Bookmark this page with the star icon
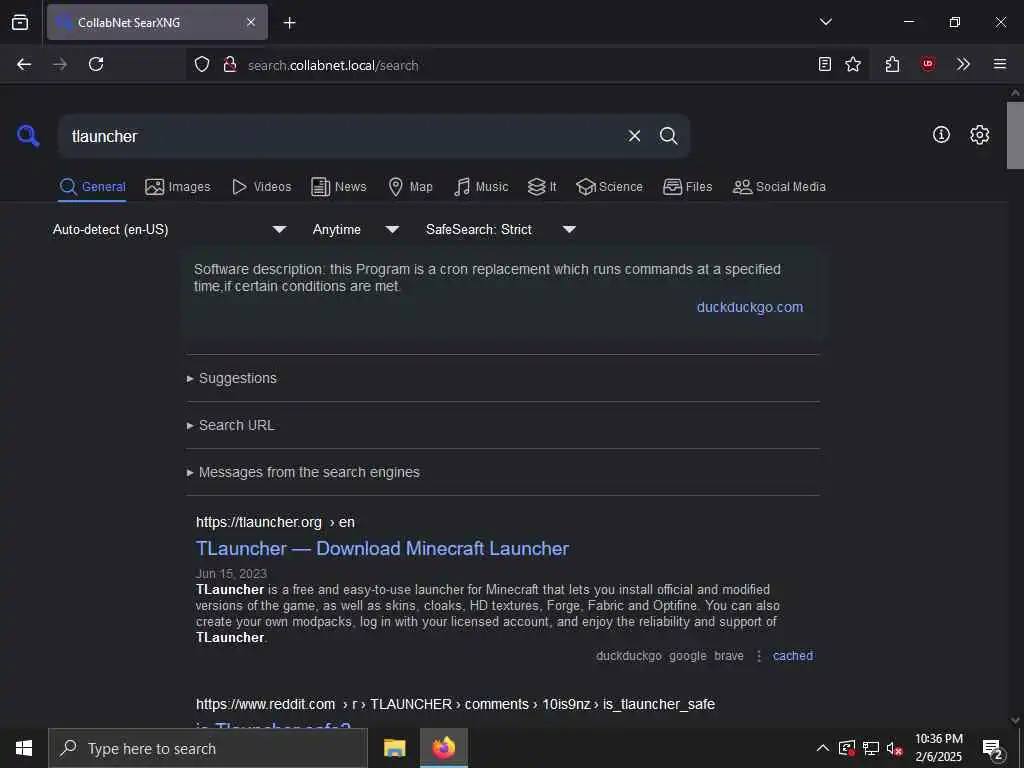The width and height of the screenshot is (1024, 768). click(853, 64)
